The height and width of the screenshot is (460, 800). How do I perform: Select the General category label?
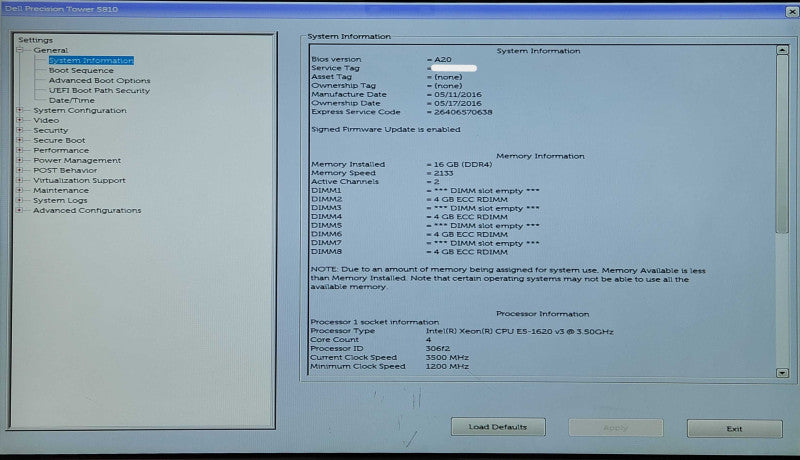click(x=51, y=50)
